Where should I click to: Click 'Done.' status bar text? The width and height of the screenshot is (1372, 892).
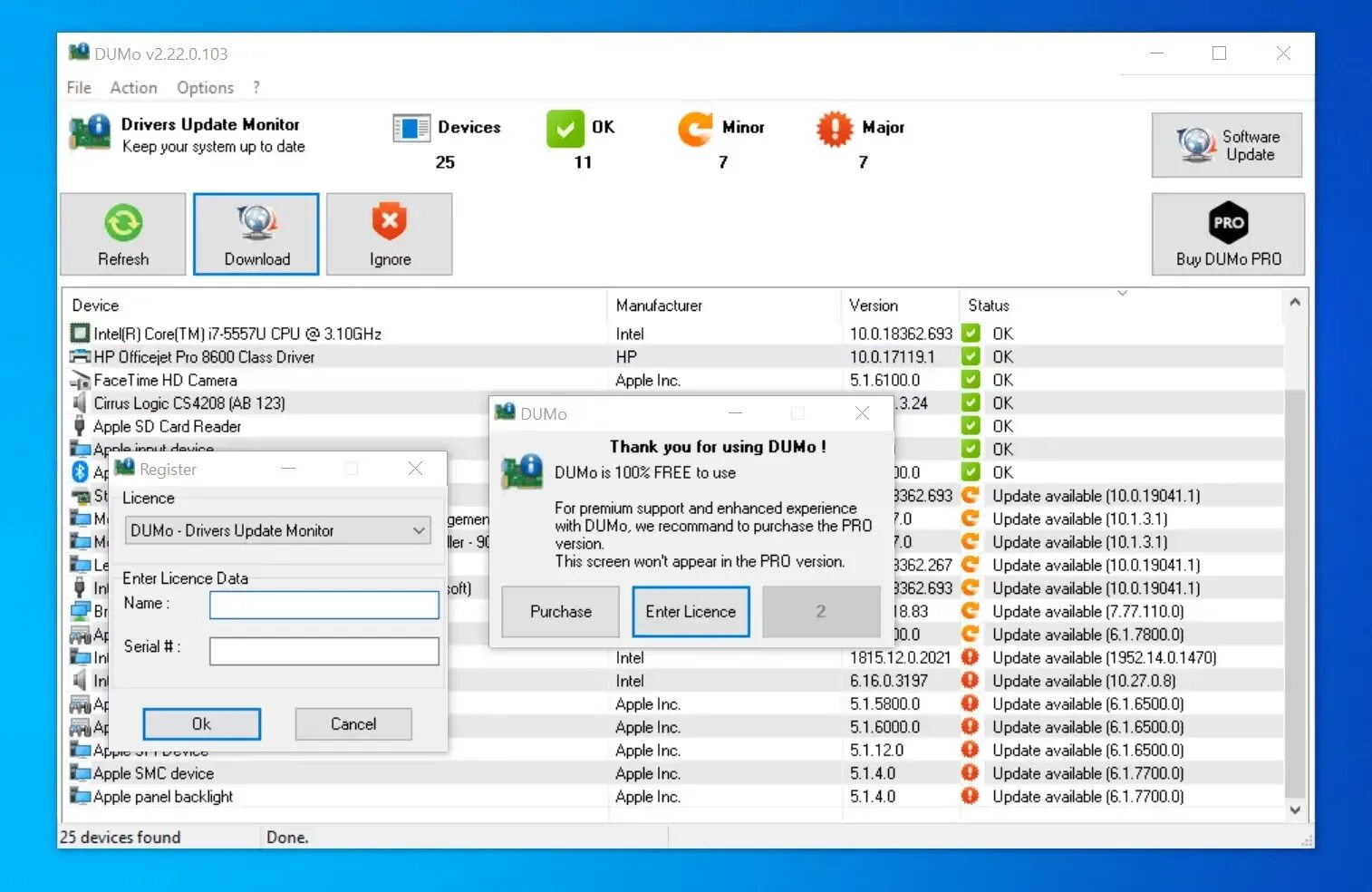pos(287,838)
